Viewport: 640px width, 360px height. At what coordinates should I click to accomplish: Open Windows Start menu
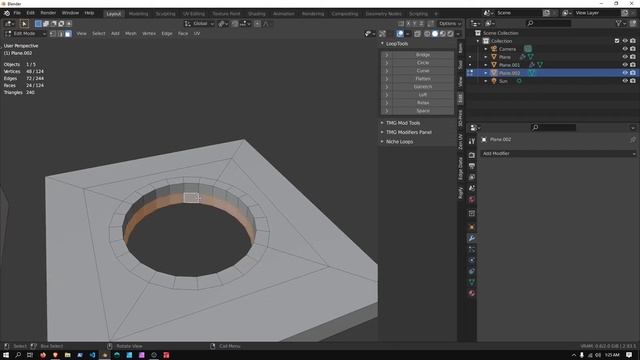[6, 355]
